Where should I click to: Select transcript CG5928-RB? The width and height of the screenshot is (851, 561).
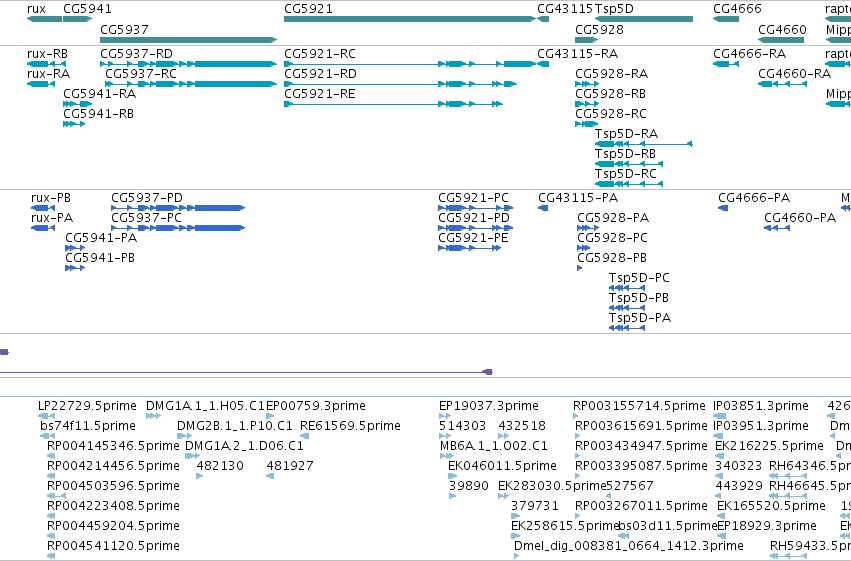(x=611, y=94)
